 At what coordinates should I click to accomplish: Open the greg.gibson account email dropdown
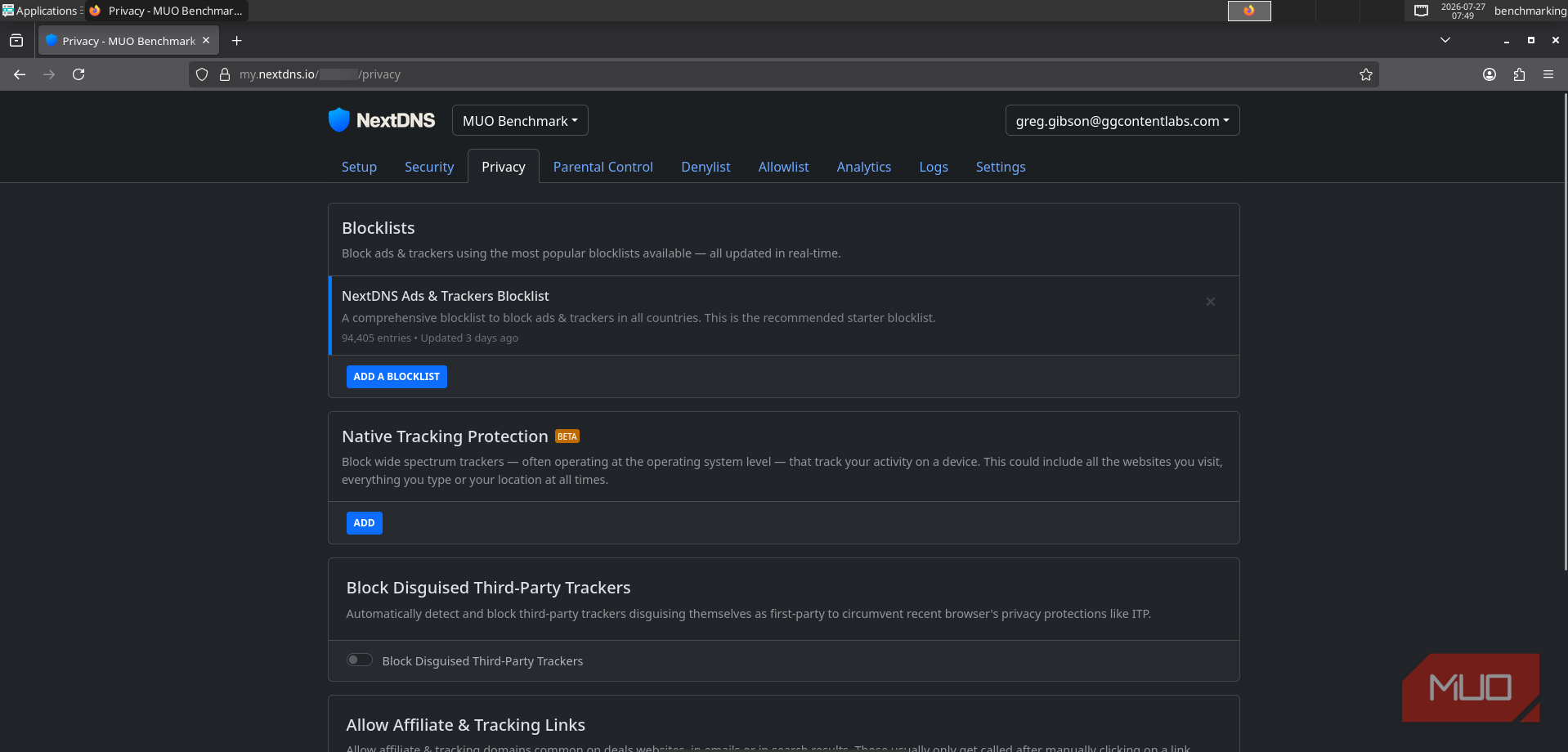pyautogui.click(x=1122, y=121)
